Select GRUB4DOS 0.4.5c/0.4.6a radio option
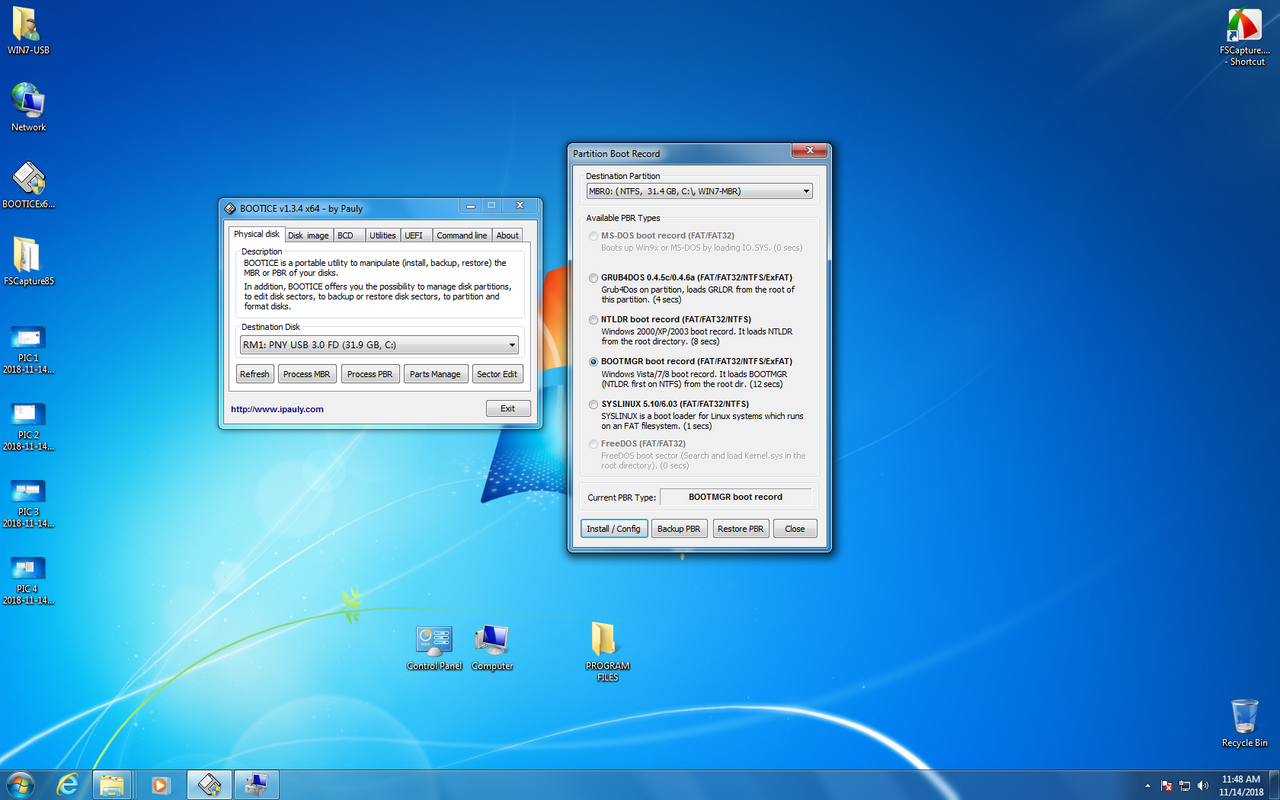 click(x=593, y=278)
